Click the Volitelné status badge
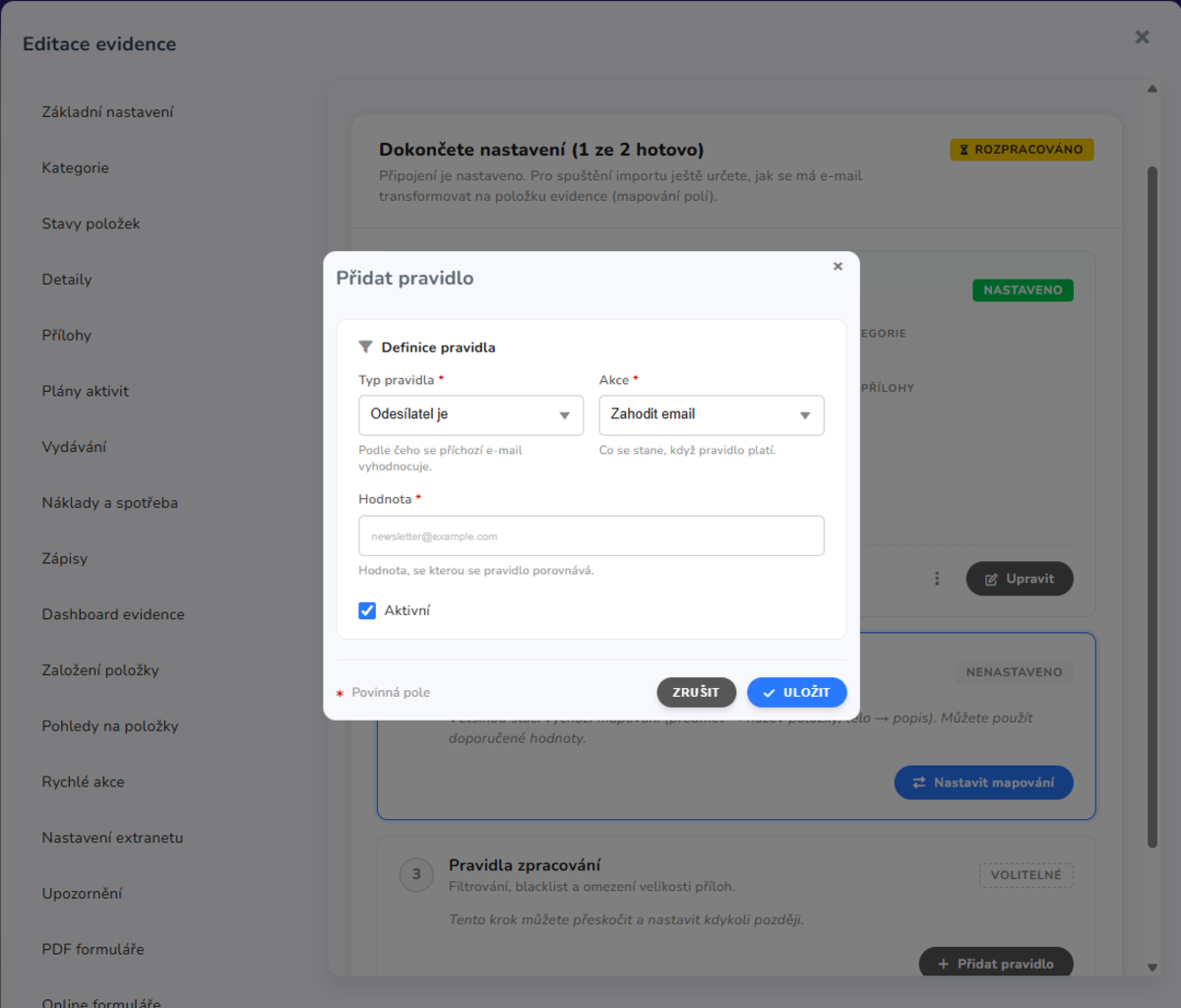The image size is (1181, 1008). click(x=1026, y=875)
